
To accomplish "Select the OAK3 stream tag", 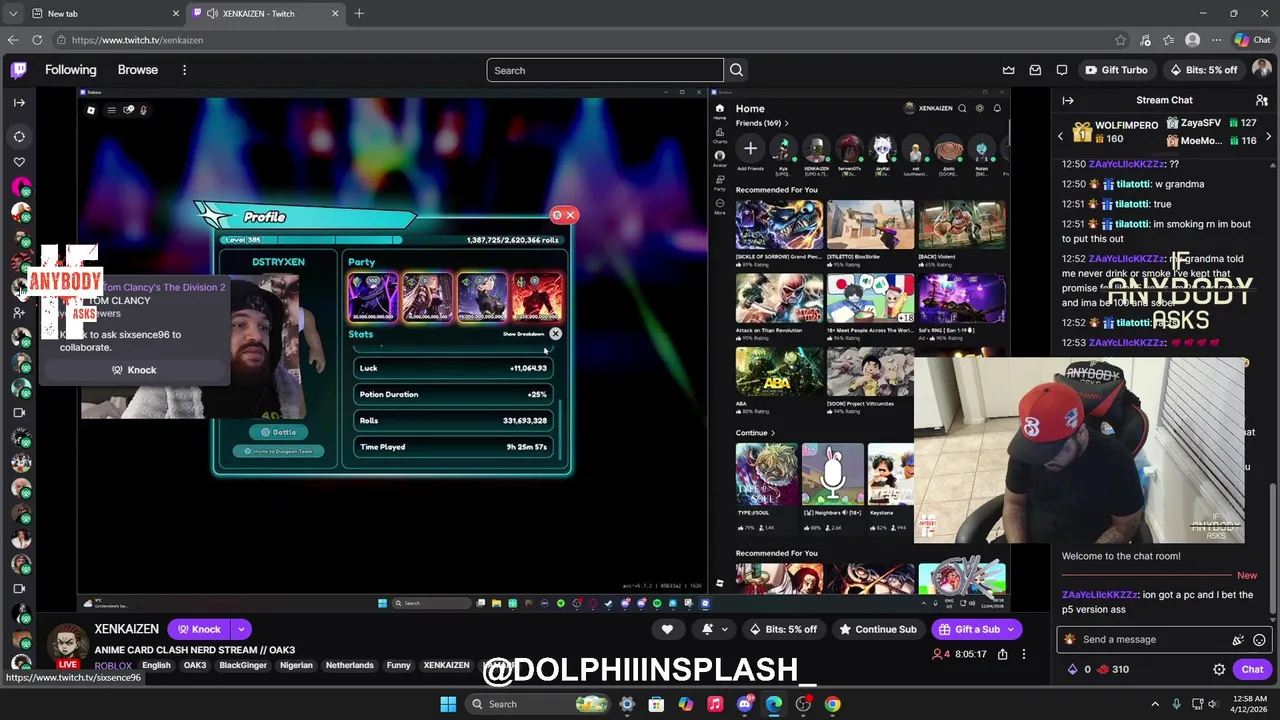I will tap(195, 666).
